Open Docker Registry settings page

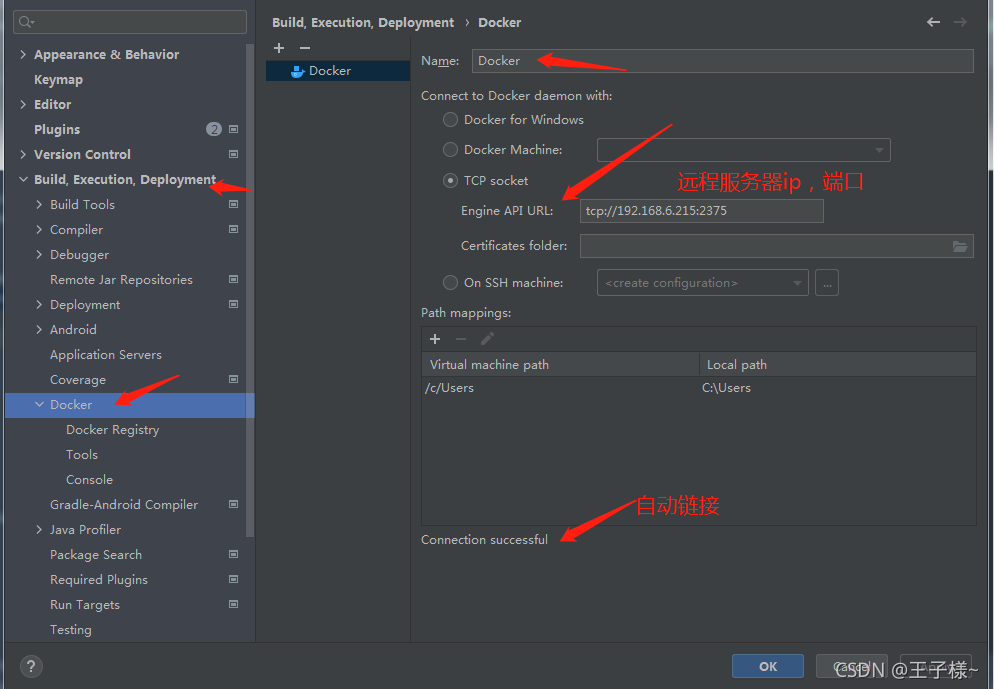pyautogui.click(x=113, y=430)
